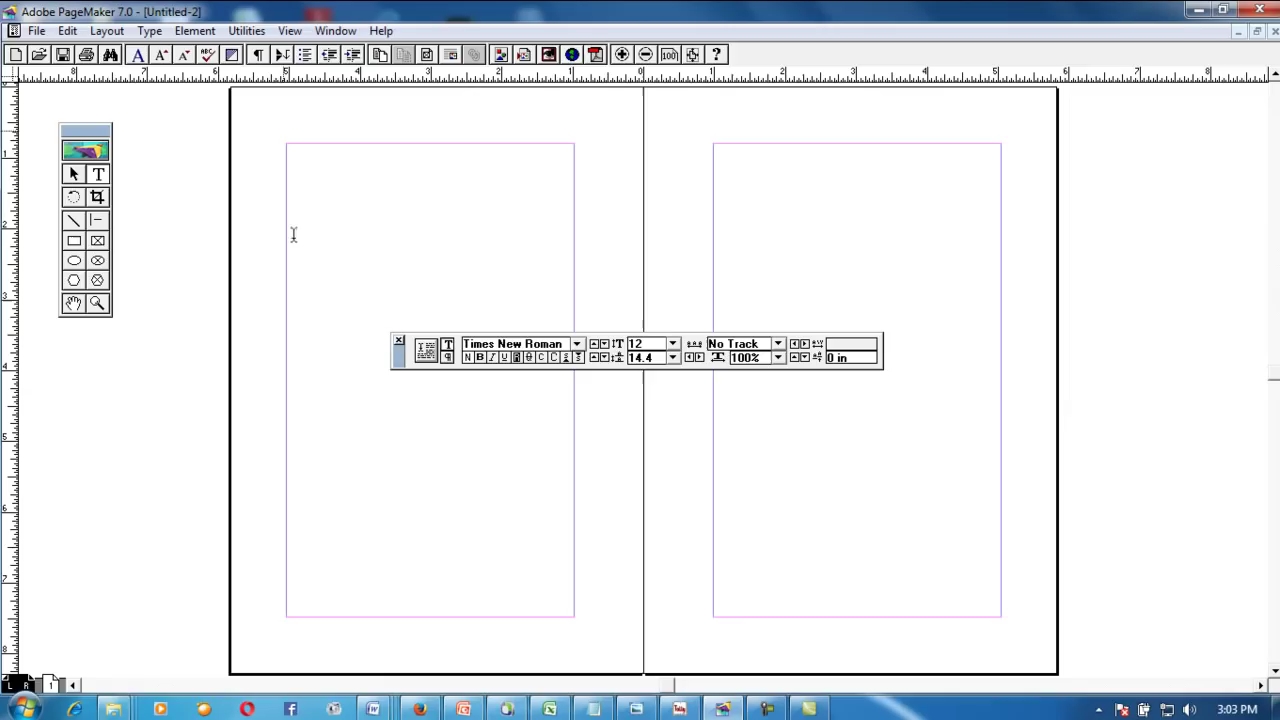
Task: Toggle Underline U button in control palette
Action: 504,357
